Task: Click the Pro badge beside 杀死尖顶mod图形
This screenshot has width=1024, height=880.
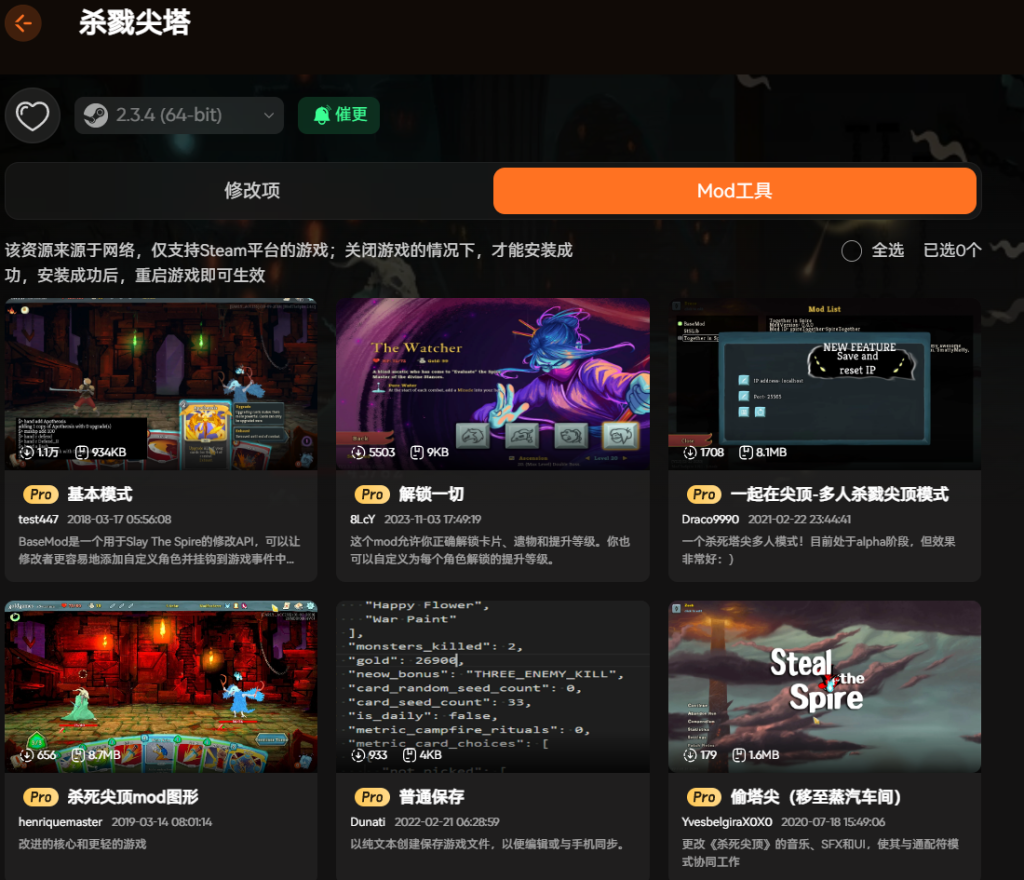Action: click(x=40, y=797)
